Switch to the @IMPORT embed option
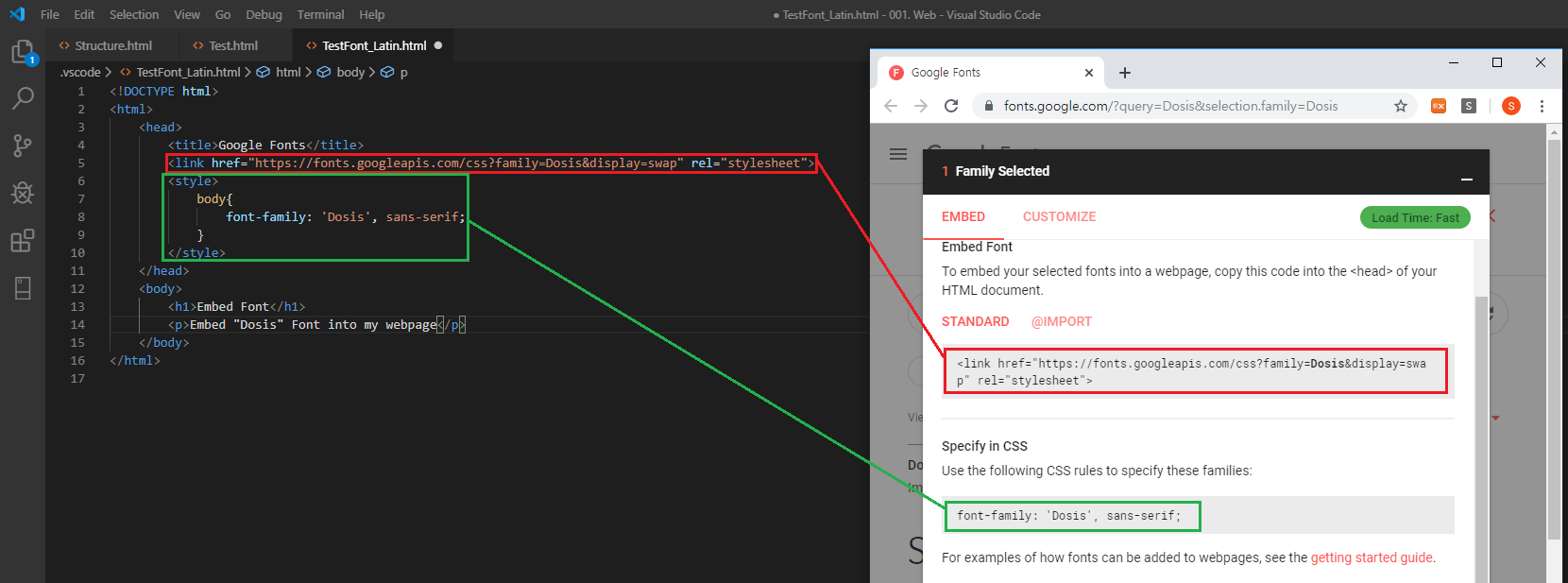The width and height of the screenshot is (1568, 583). pos(1062,321)
